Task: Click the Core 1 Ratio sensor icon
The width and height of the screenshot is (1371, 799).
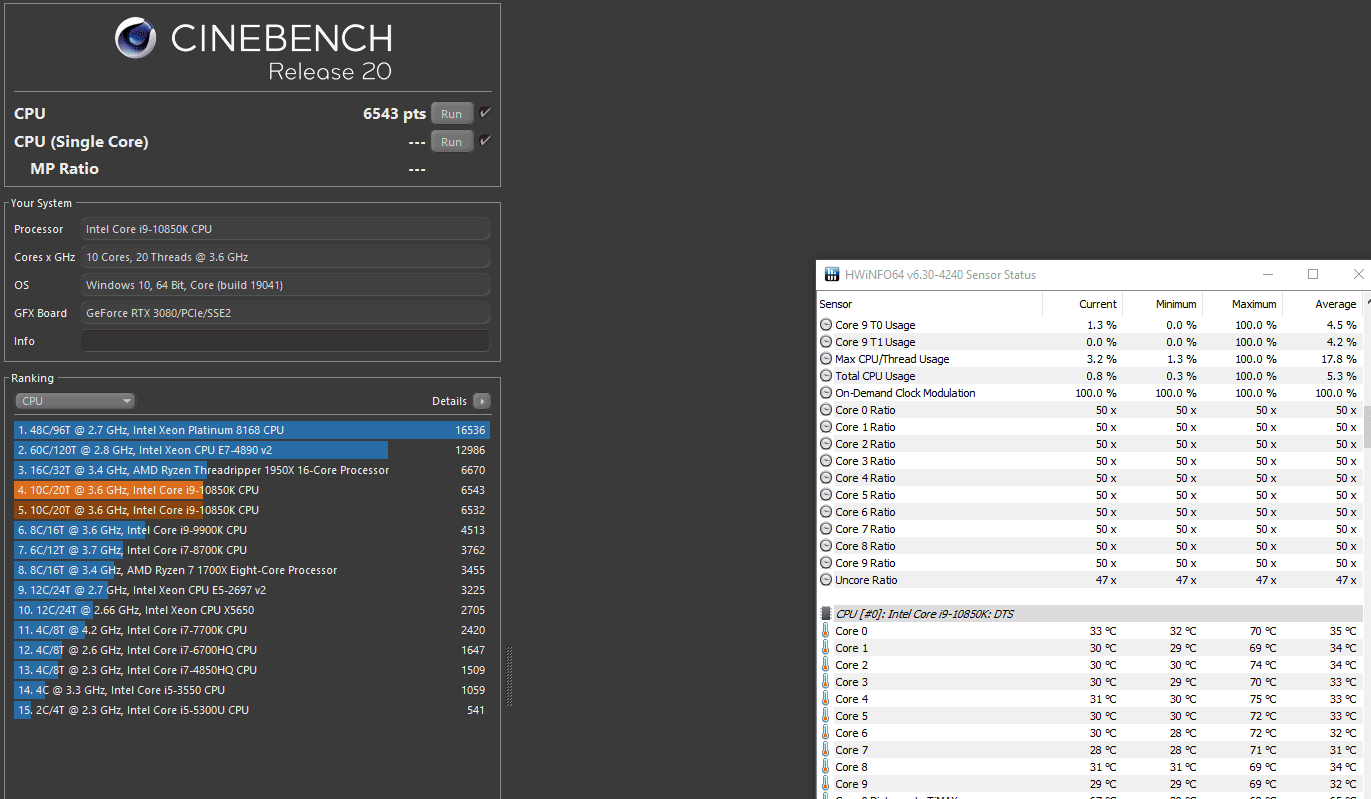Action: pos(826,427)
